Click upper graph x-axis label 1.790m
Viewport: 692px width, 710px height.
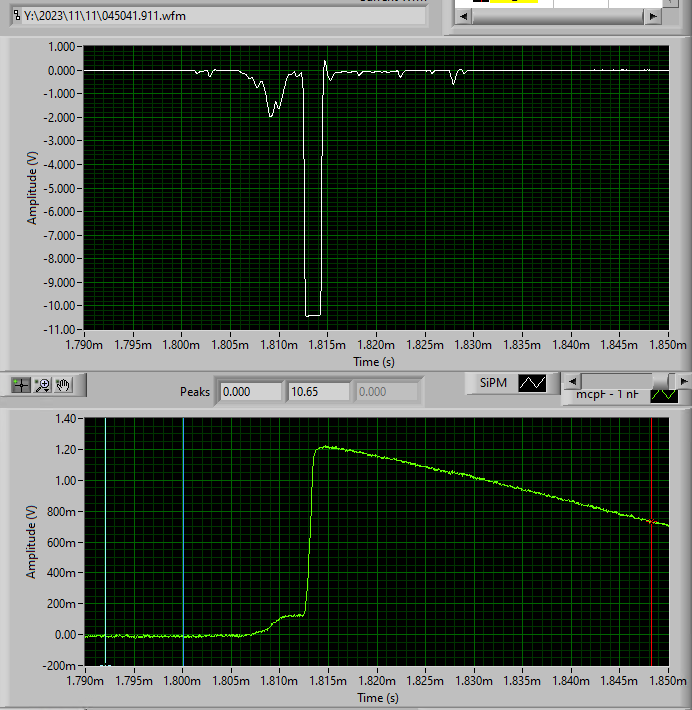tap(84, 345)
